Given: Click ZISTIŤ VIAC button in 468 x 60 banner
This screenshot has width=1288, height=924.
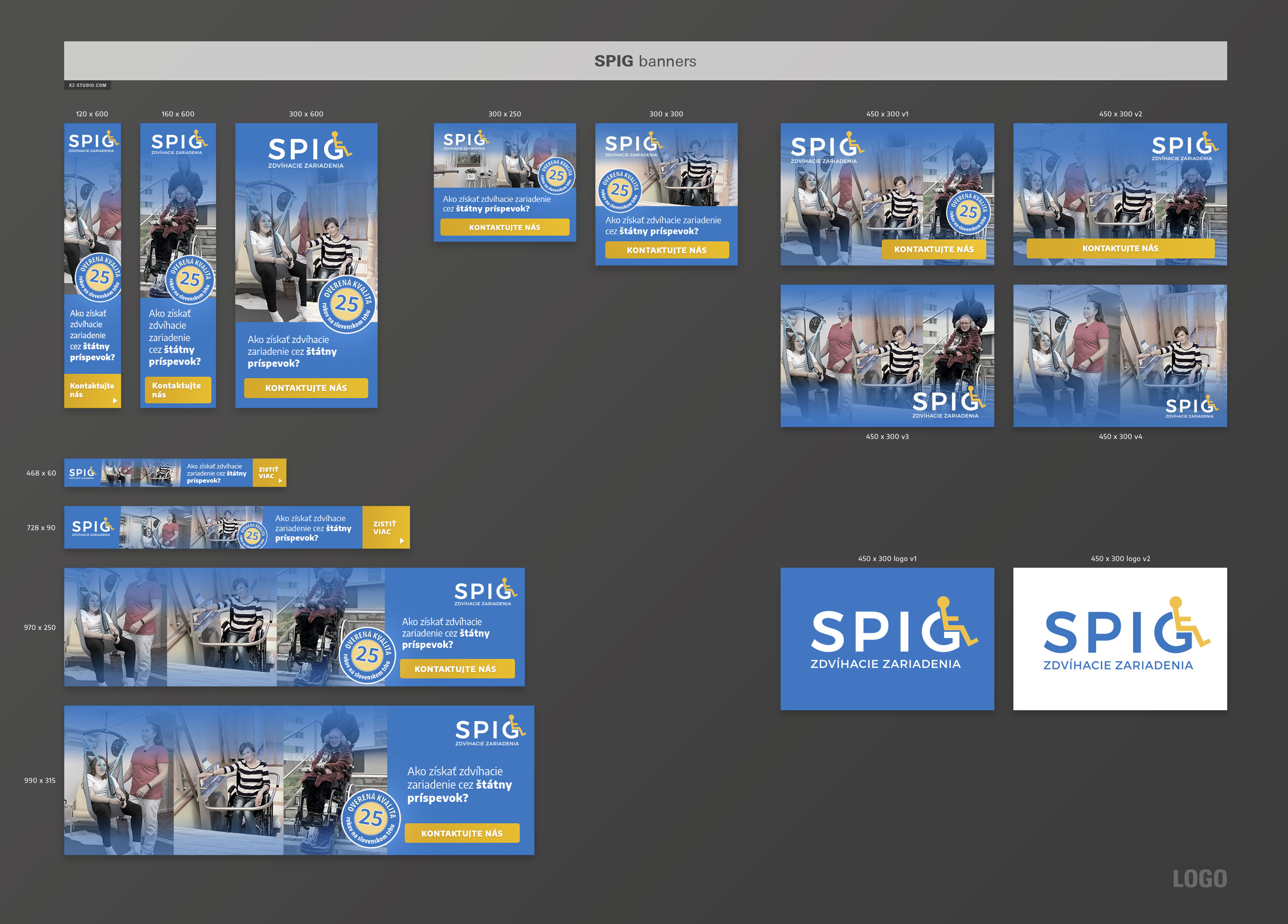Looking at the screenshot, I should tap(269, 473).
